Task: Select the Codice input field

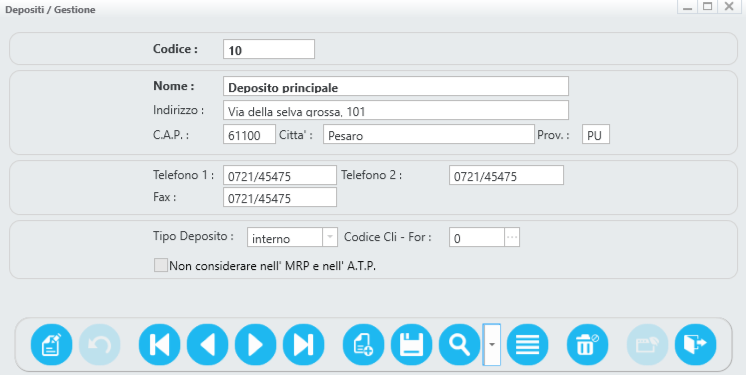Action: coord(269,49)
